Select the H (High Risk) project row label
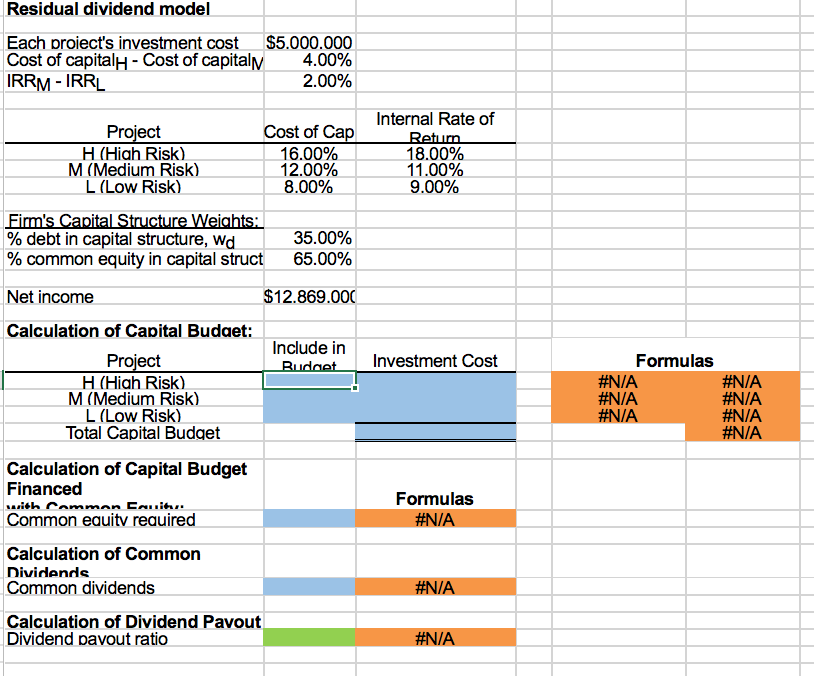Screen dimensions: 814x676 (134, 154)
